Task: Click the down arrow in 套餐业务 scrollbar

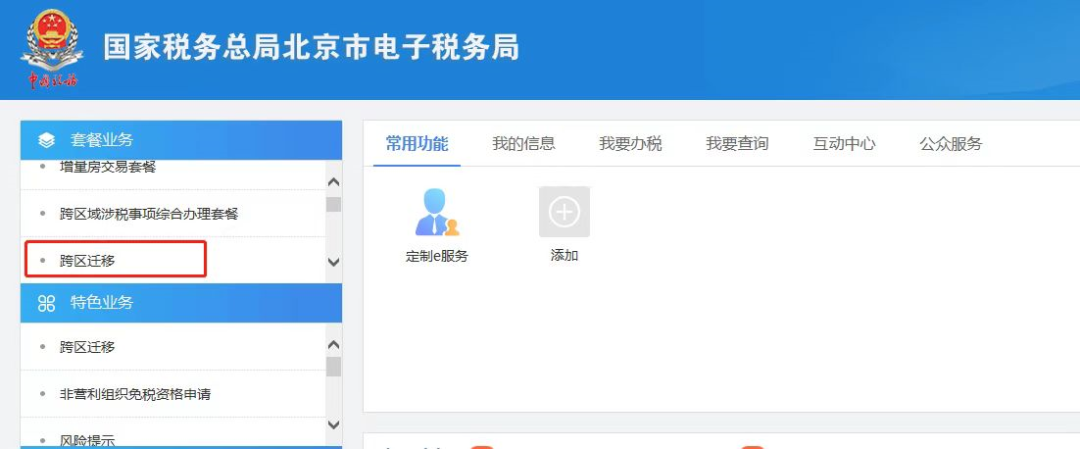Action: coord(333,262)
